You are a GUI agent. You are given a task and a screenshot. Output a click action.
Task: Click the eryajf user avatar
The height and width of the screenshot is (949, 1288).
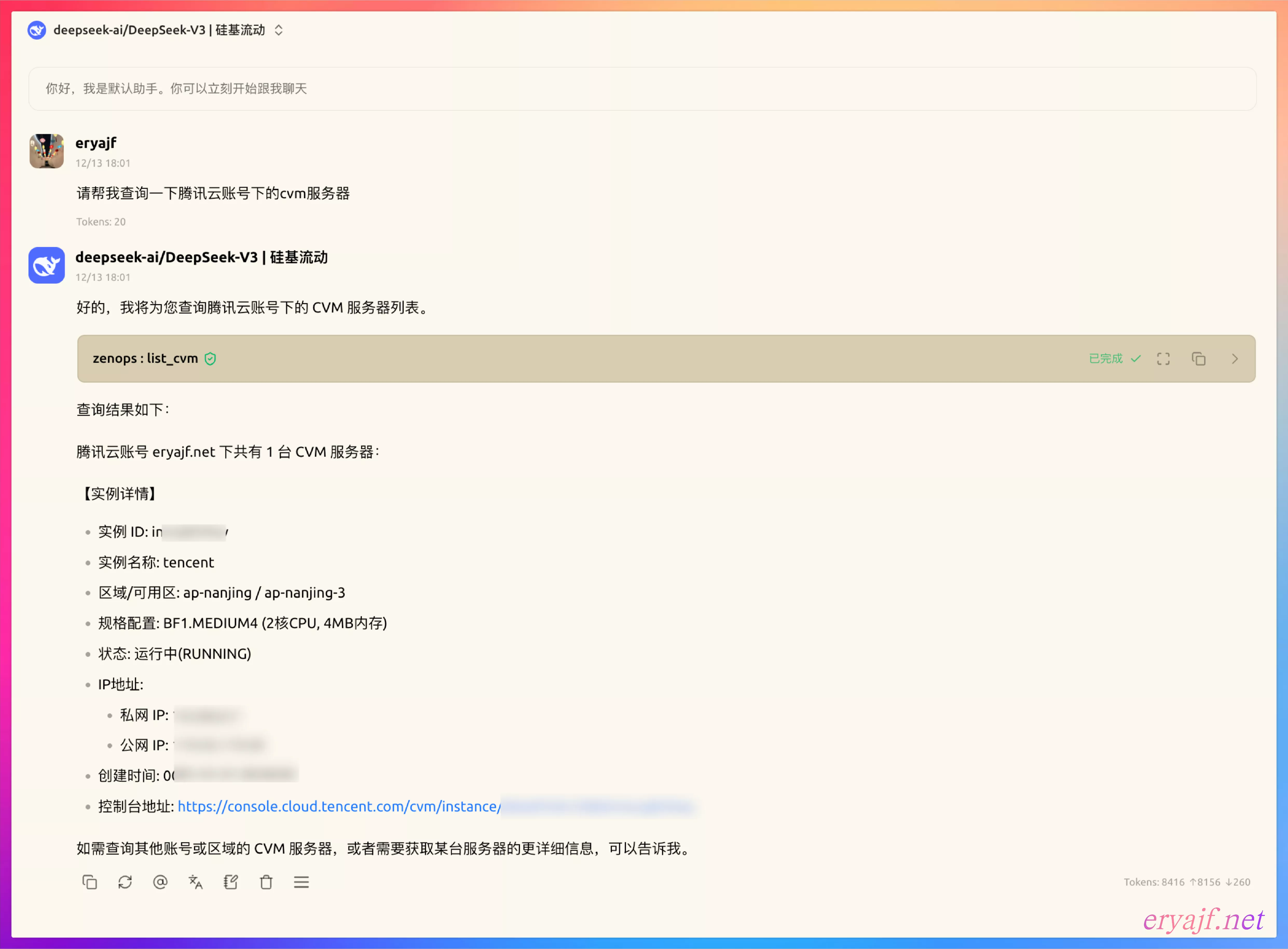point(46,151)
